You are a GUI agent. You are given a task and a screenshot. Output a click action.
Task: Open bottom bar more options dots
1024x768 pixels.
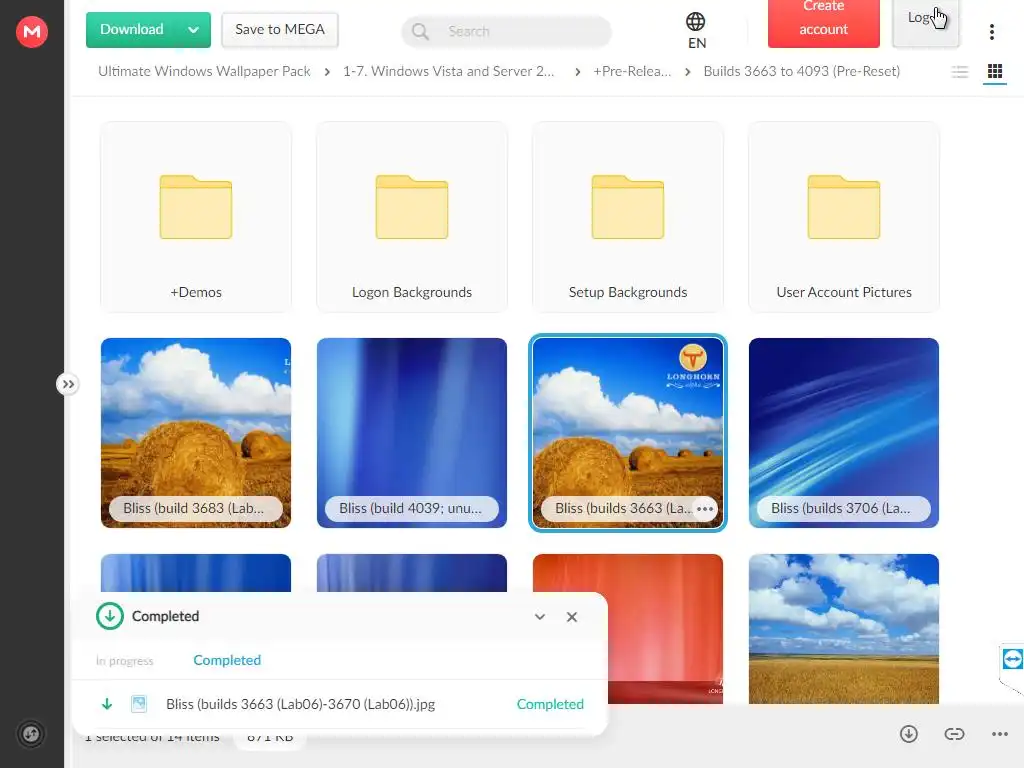(1000, 734)
